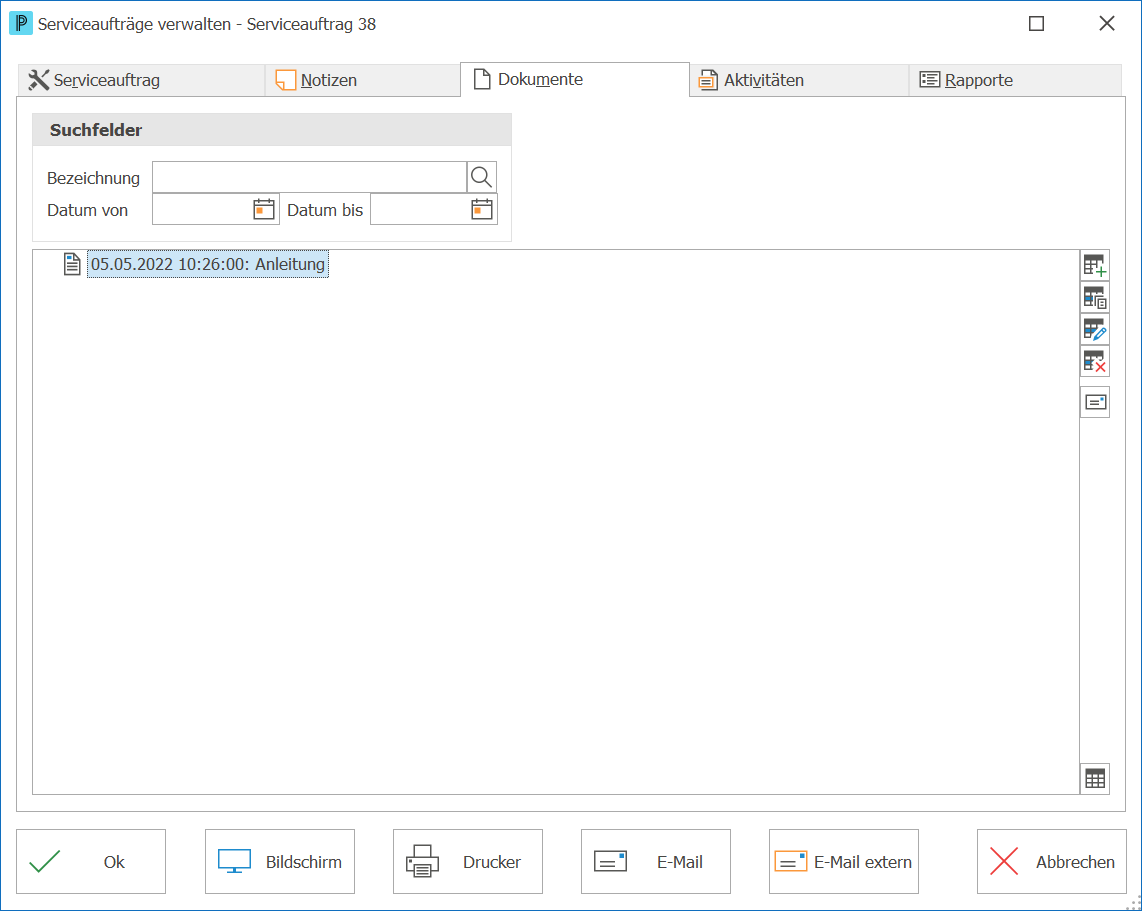Click the table view icon at bottom right
The width and height of the screenshot is (1142, 911).
tap(1095, 778)
